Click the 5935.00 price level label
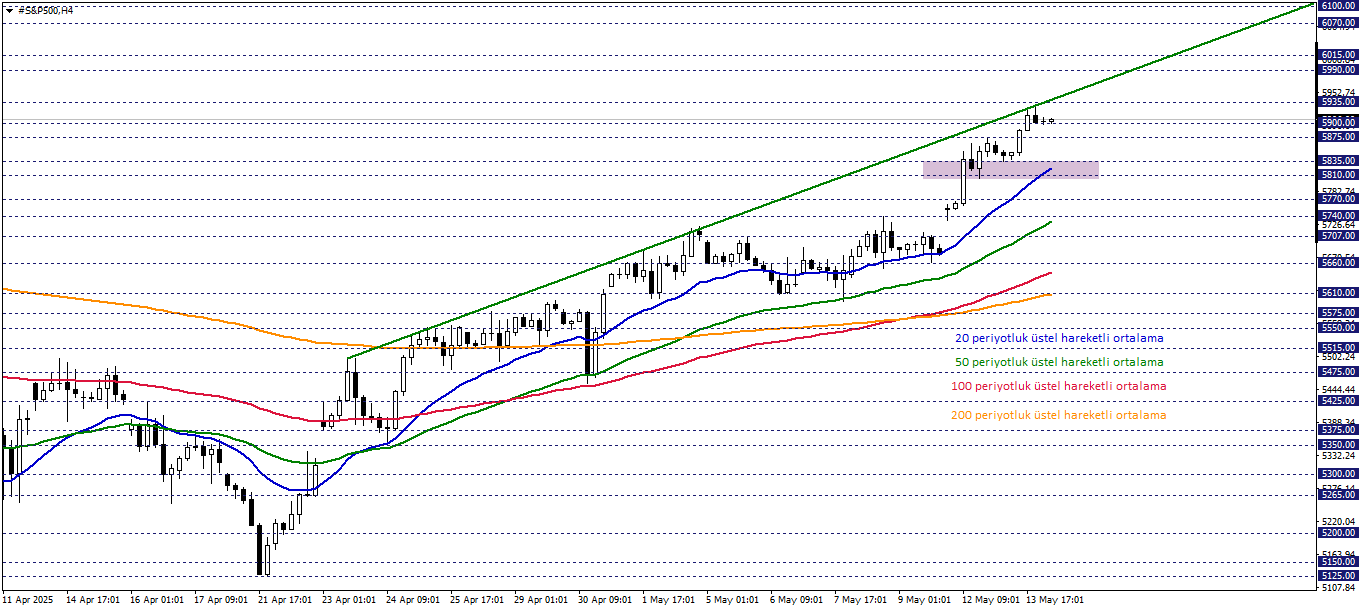The height and width of the screenshot is (611, 1362). (x=1338, y=102)
